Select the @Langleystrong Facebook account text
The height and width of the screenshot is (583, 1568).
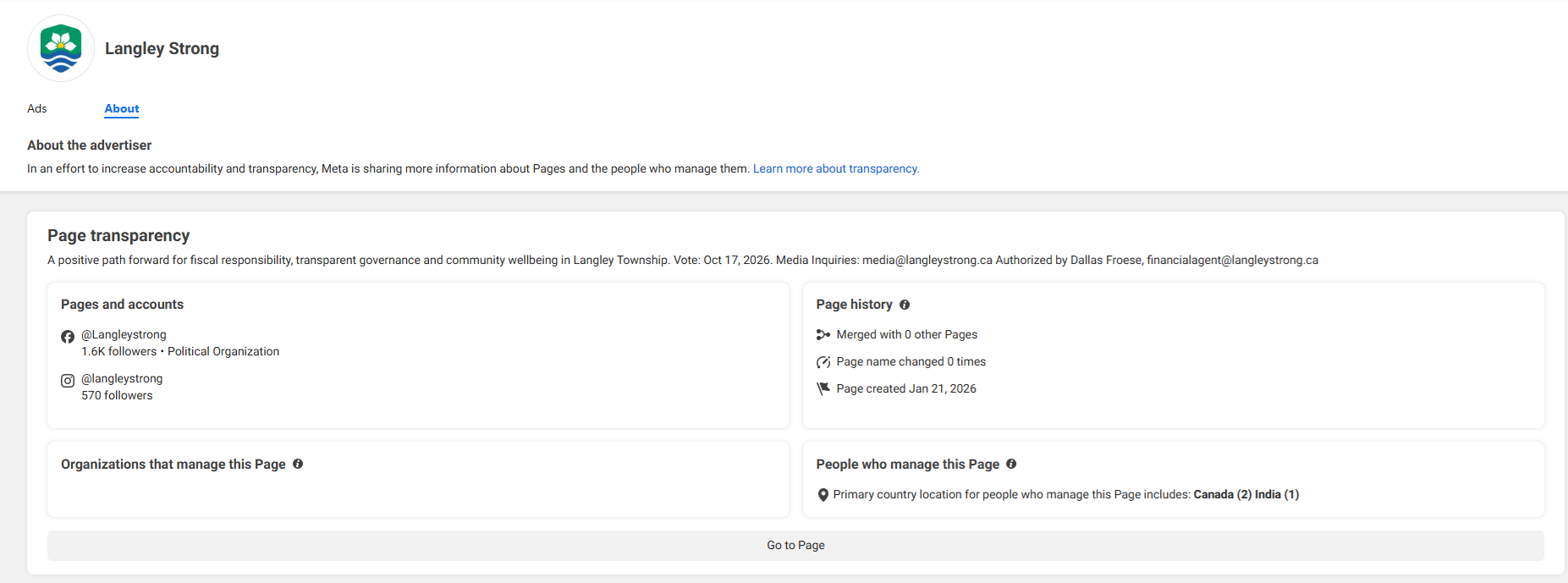tap(124, 334)
